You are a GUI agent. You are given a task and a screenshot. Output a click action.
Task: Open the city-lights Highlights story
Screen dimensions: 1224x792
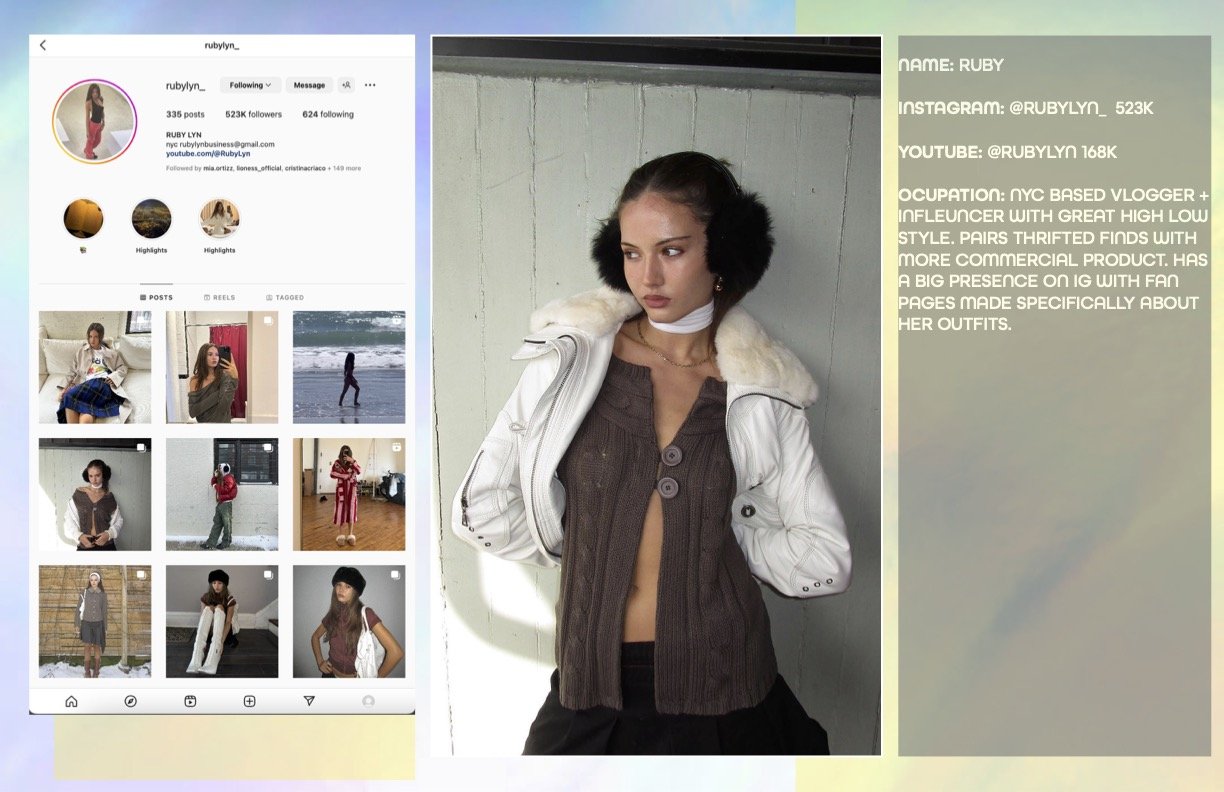click(151, 218)
